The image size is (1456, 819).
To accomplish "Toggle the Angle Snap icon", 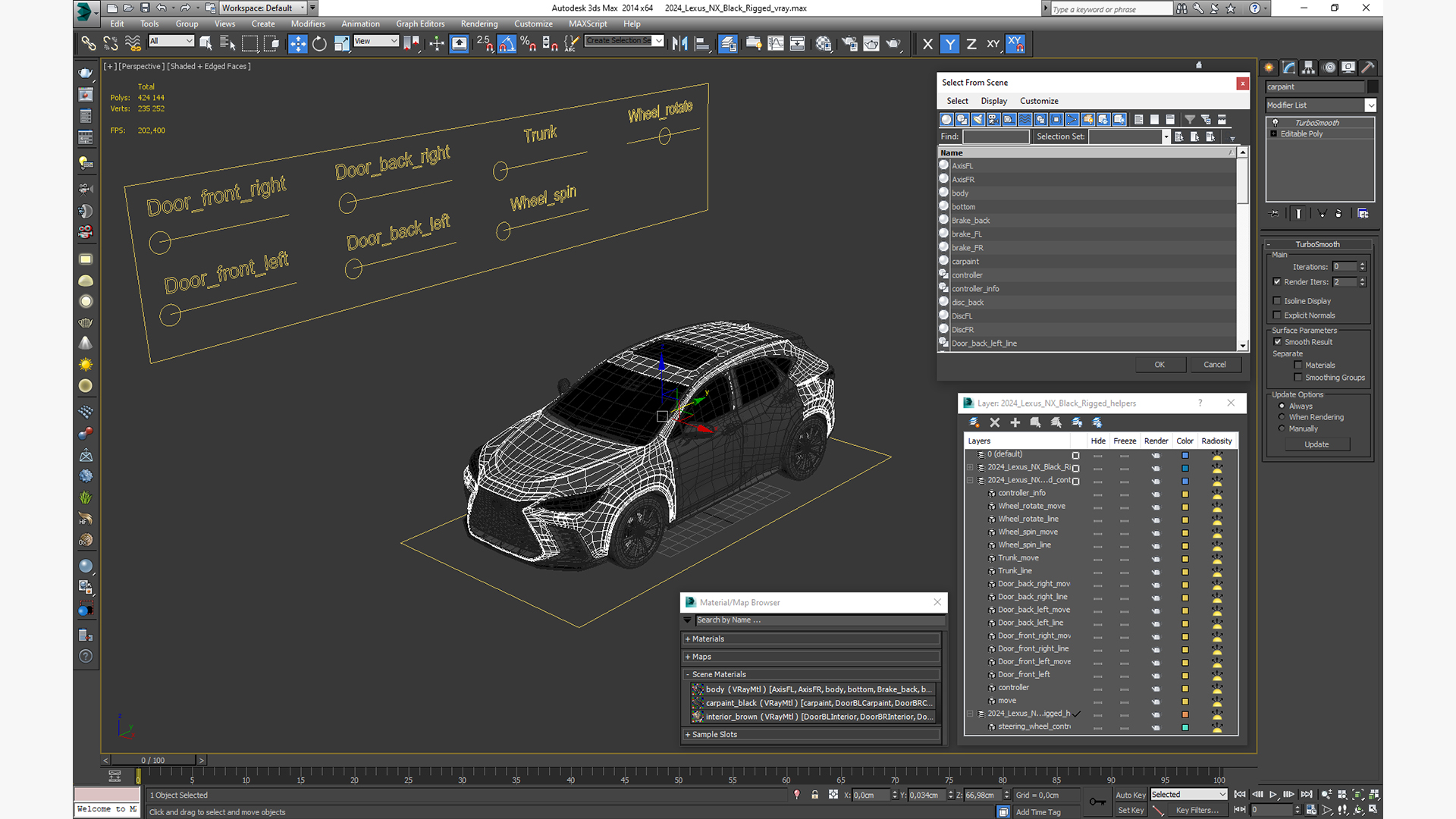I will (x=507, y=44).
